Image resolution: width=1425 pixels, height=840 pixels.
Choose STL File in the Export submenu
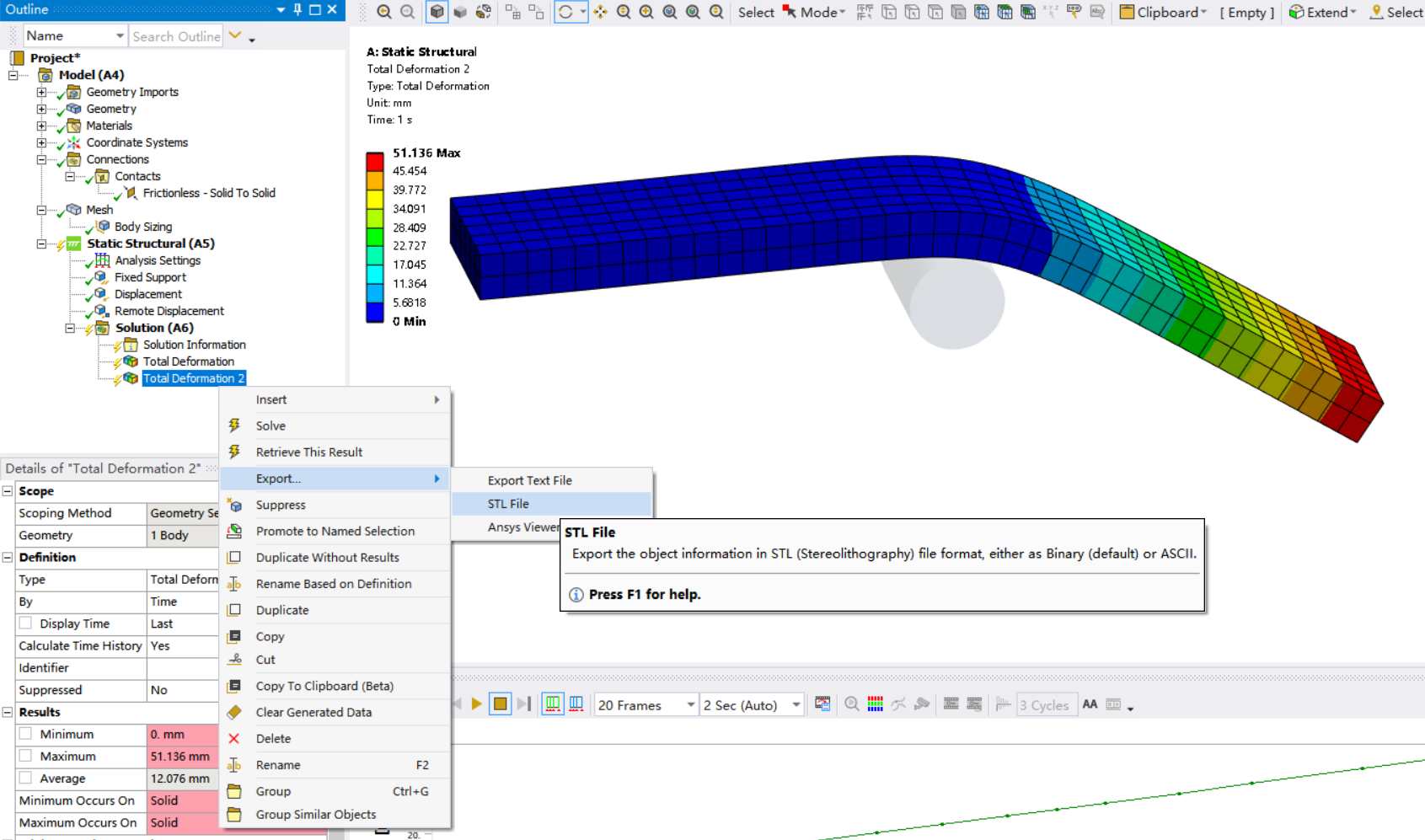[x=552, y=504]
